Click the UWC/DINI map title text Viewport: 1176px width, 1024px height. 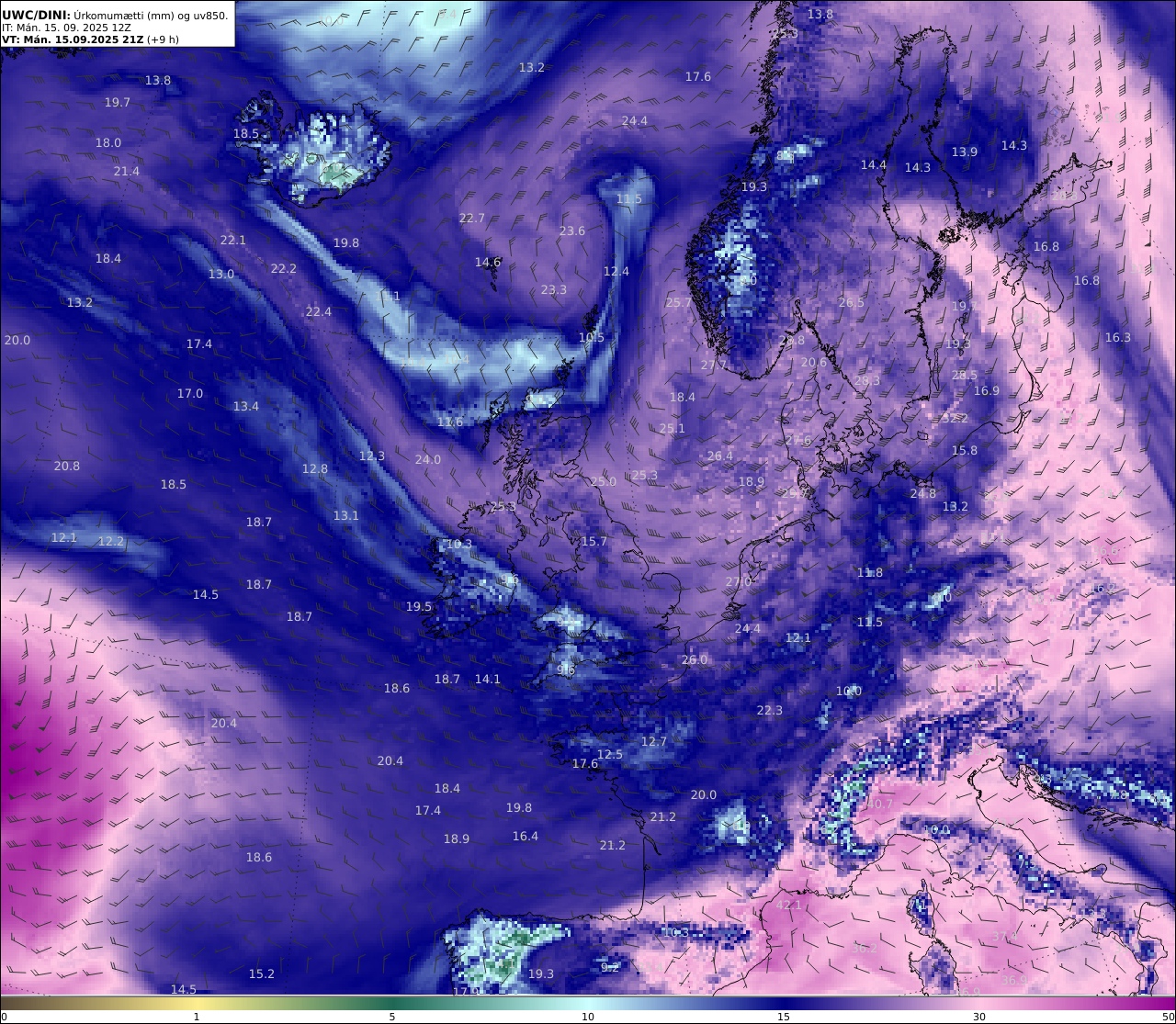pos(115,15)
